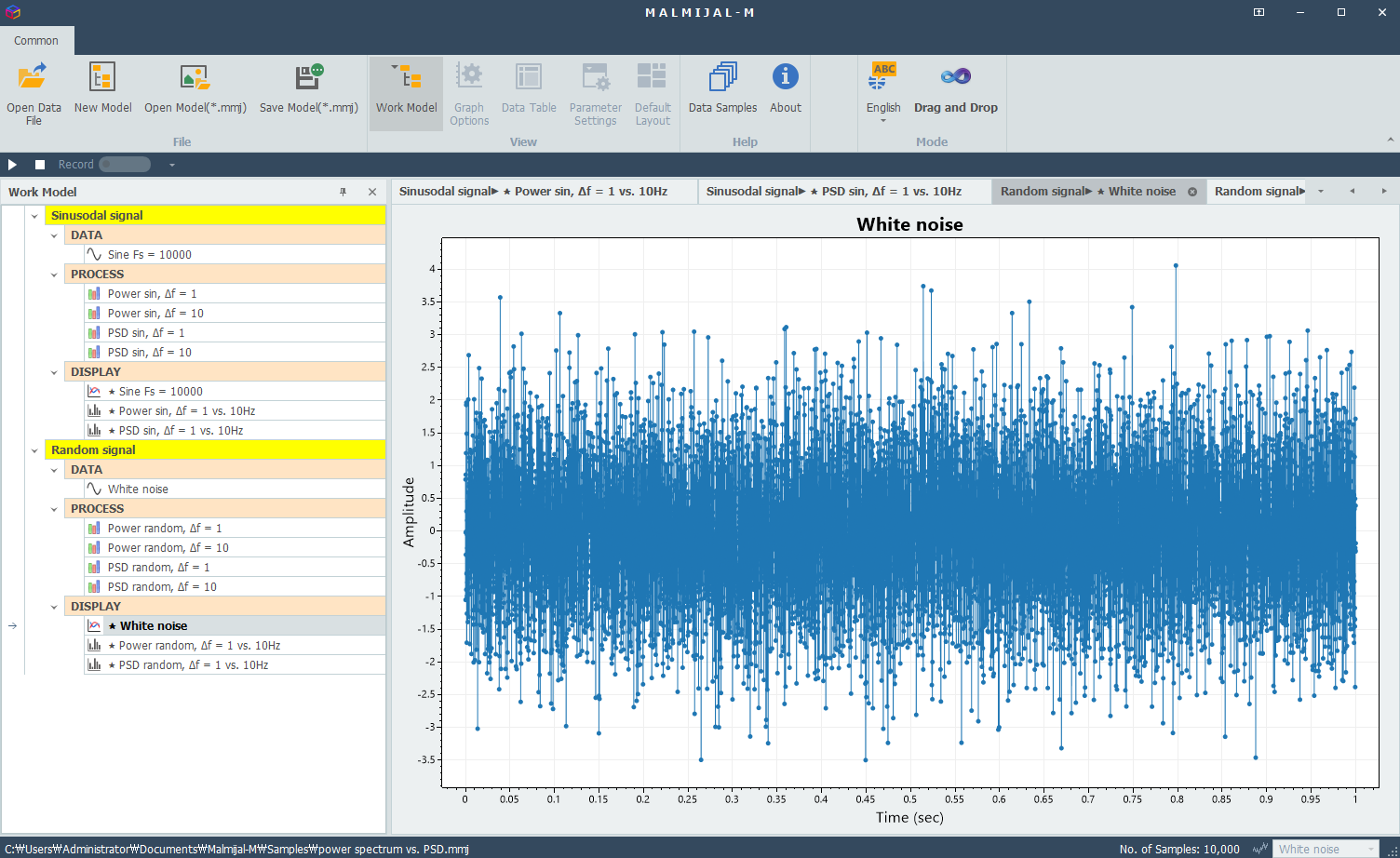
Task: Toggle the Record switch
Action: [x=125, y=165]
